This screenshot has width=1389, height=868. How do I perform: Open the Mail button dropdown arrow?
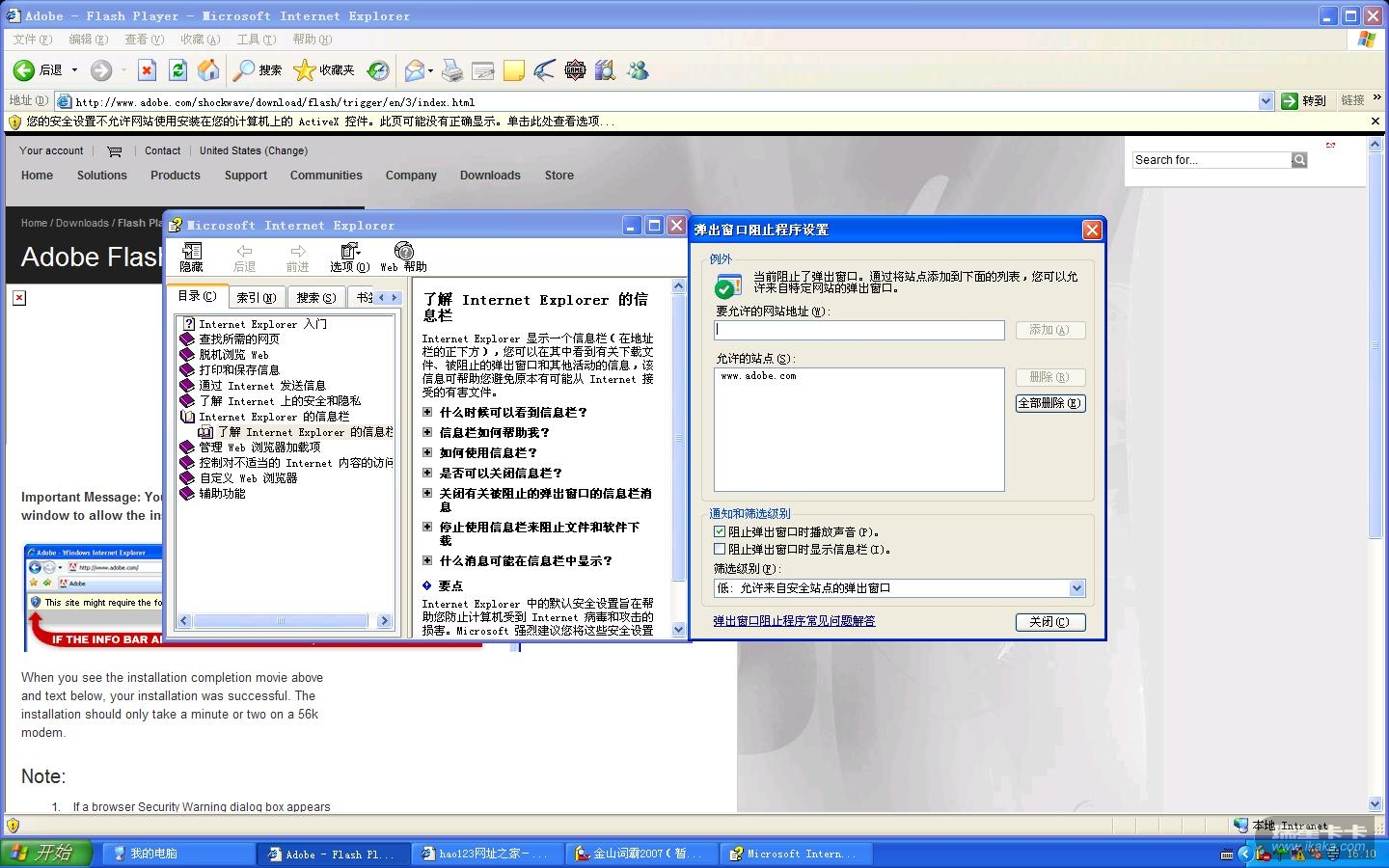pyautogui.click(x=430, y=70)
